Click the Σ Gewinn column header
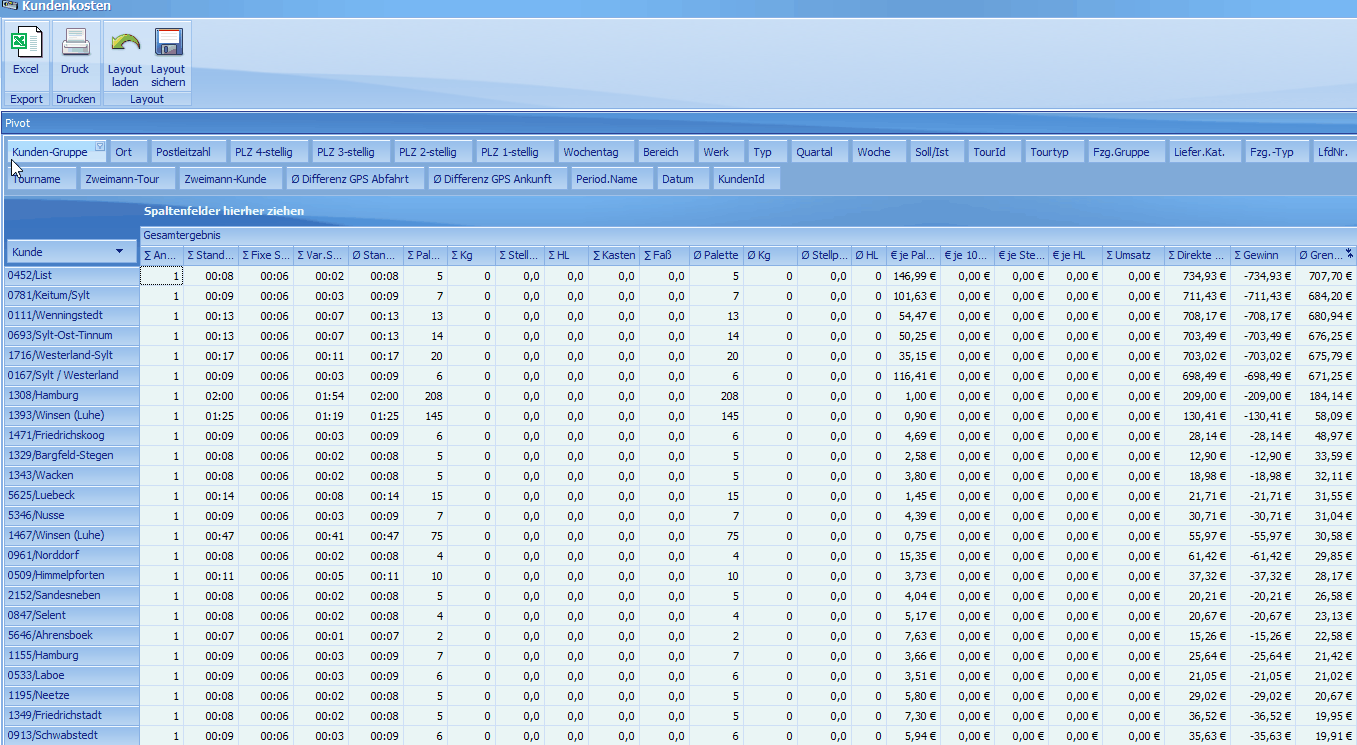 (x=1262, y=255)
